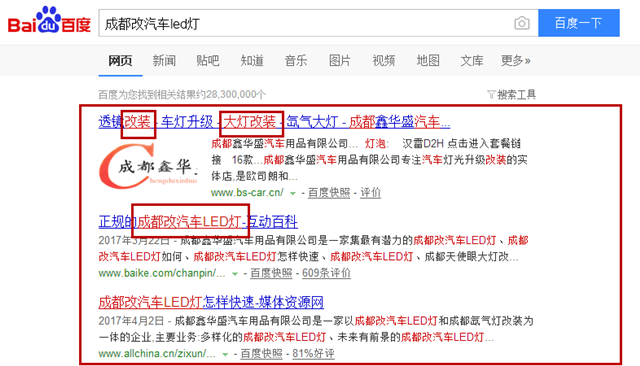Open the 609条评价 reviews link

(326, 273)
